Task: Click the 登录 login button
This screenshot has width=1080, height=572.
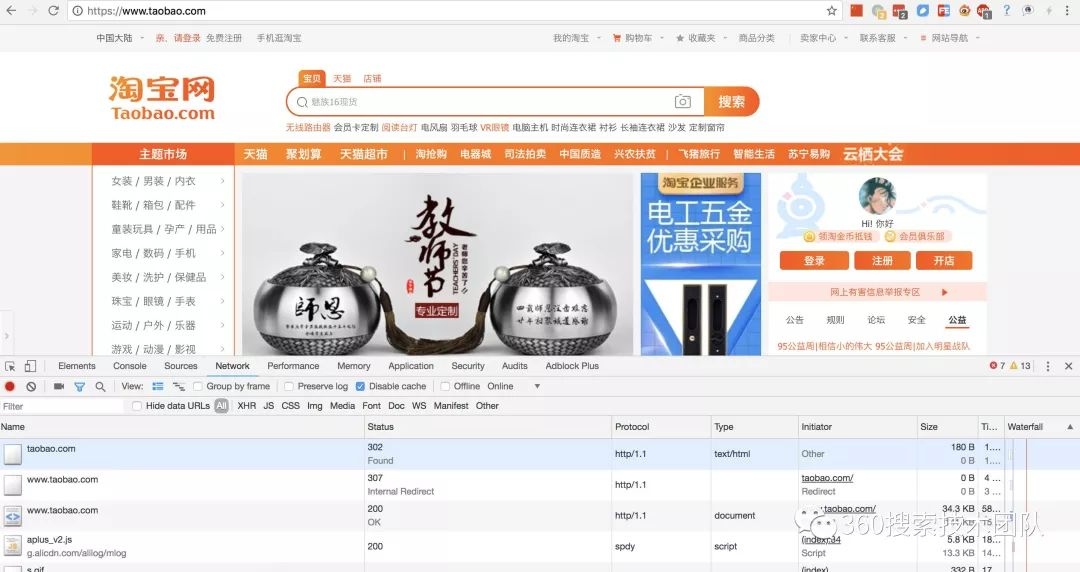Action: pos(814,261)
